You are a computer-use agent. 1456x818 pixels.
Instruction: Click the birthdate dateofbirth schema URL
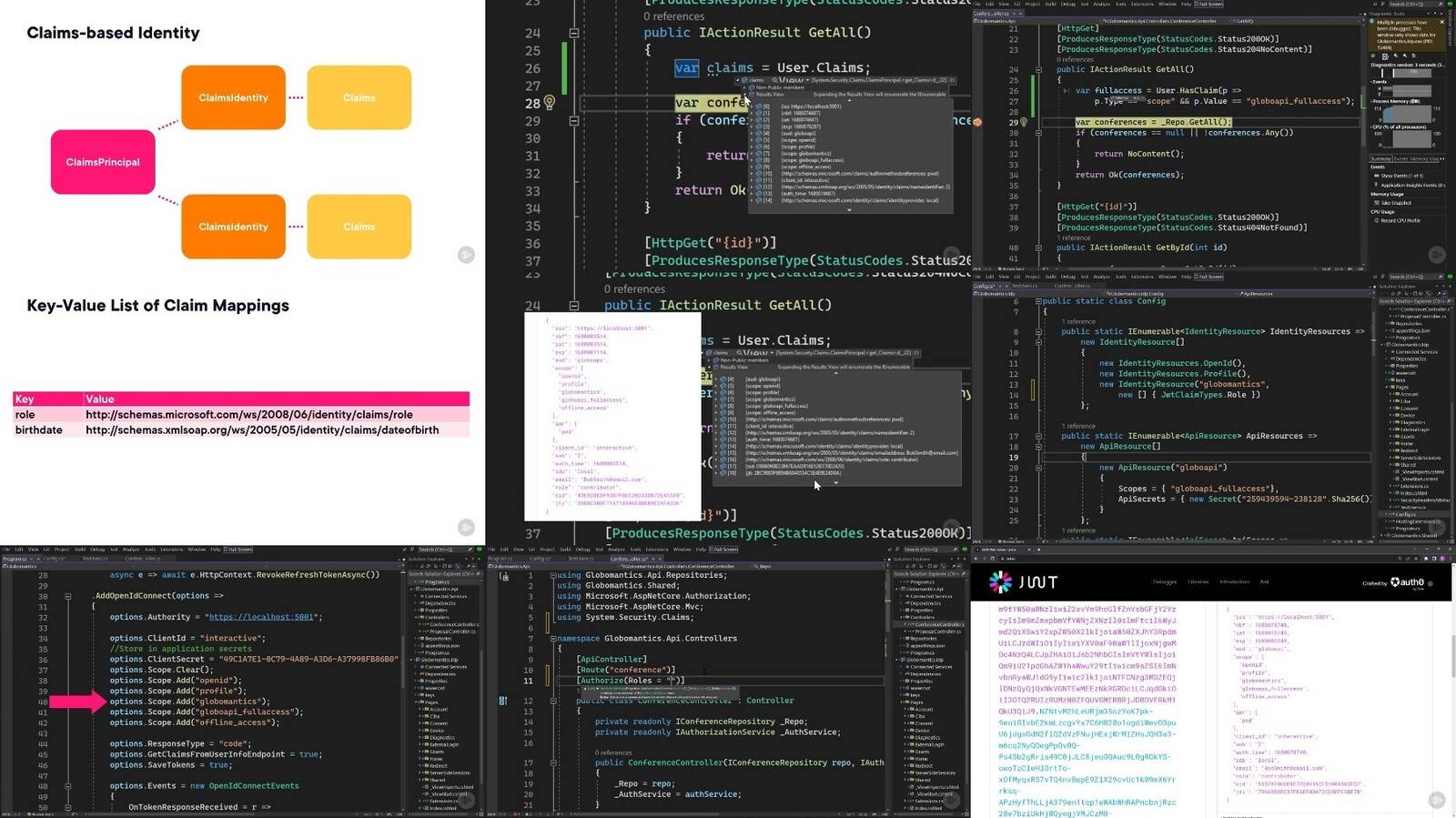(x=262, y=430)
